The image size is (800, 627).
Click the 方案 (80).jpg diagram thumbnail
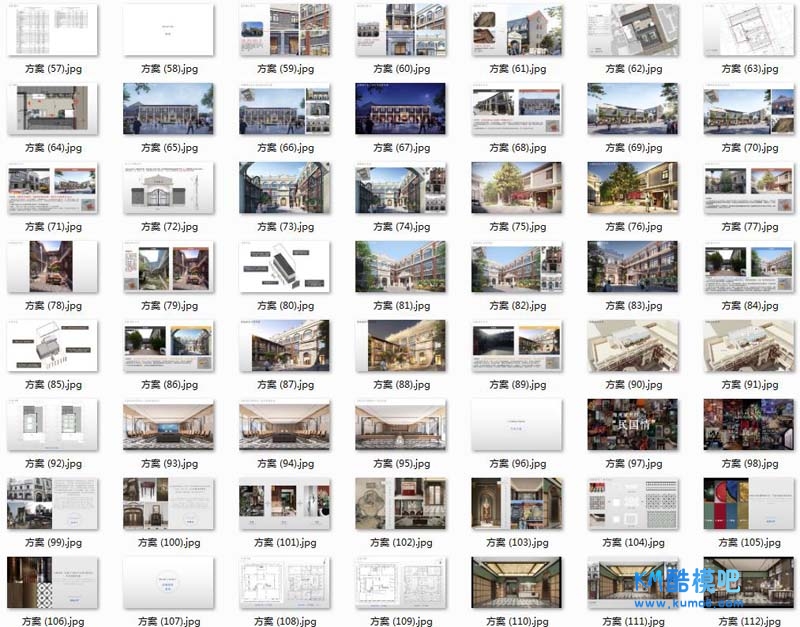click(x=284, y=266)
